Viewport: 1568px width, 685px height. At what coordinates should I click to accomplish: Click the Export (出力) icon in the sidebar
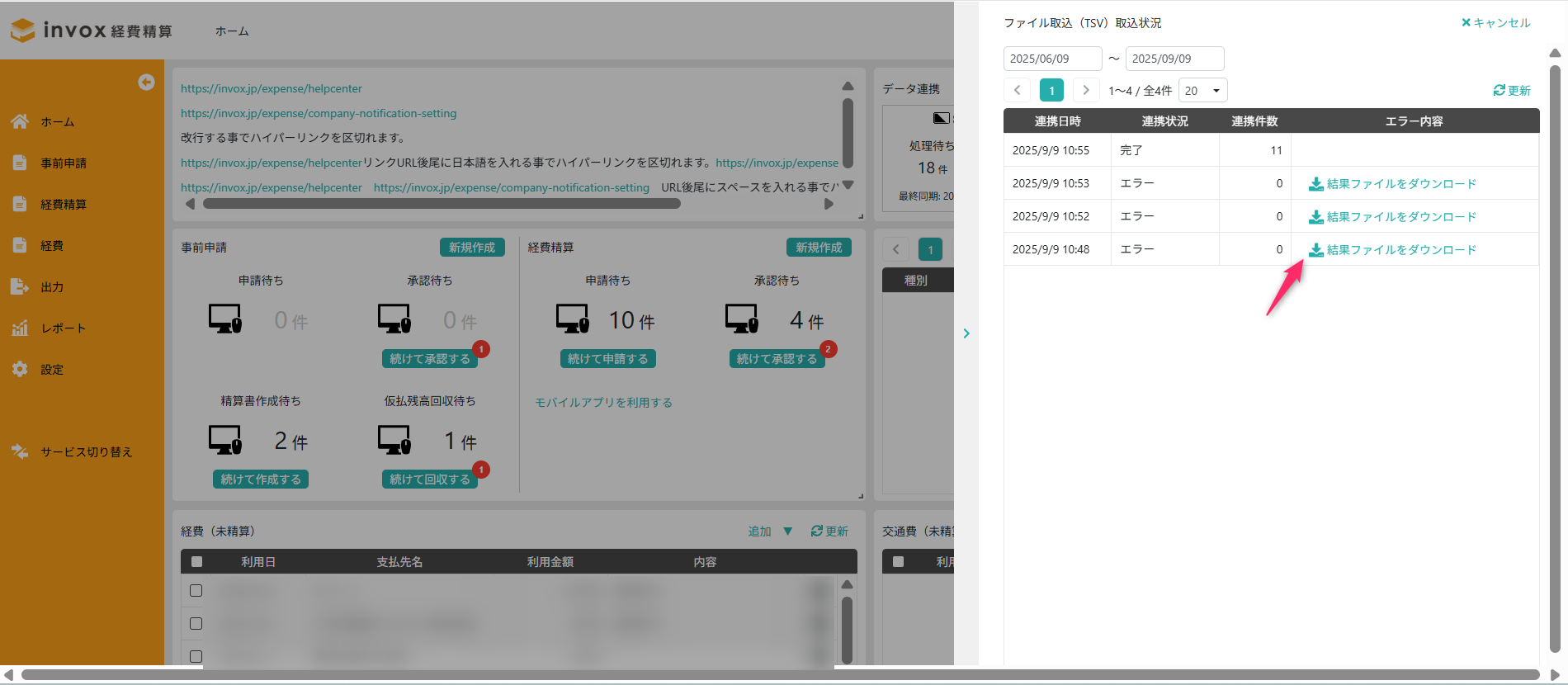(x=20, y=286)
